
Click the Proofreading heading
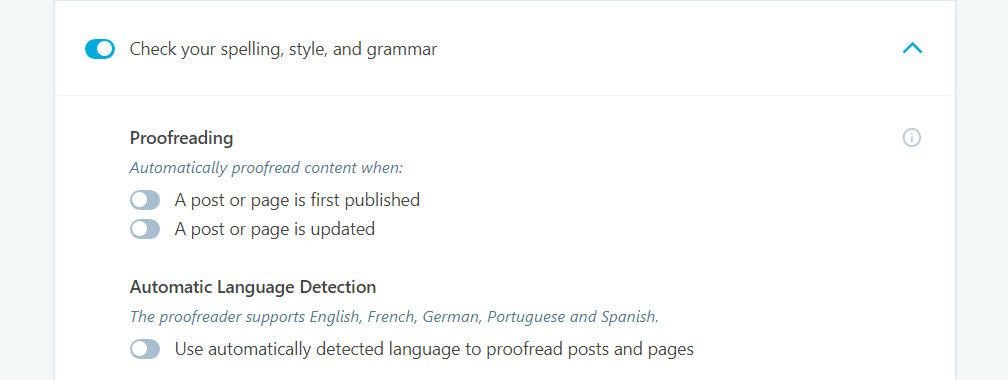[x=181, y=138]
